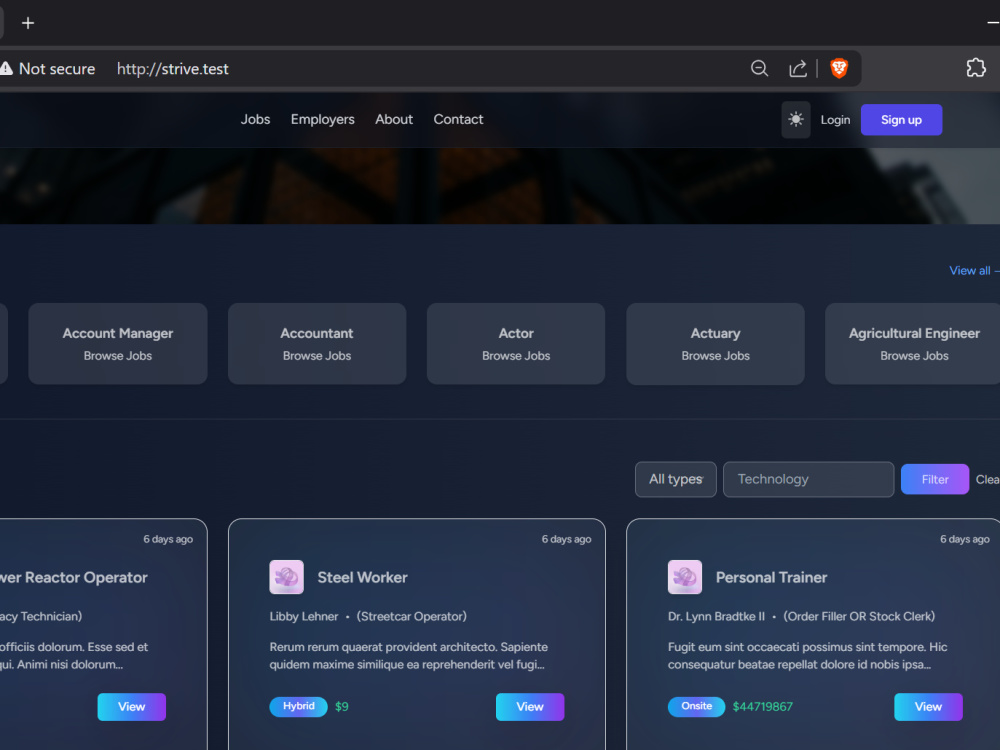1000x750 pixels.
Task: Click the Dr. Lynn Bradtke II name
Action: point(716,616)
